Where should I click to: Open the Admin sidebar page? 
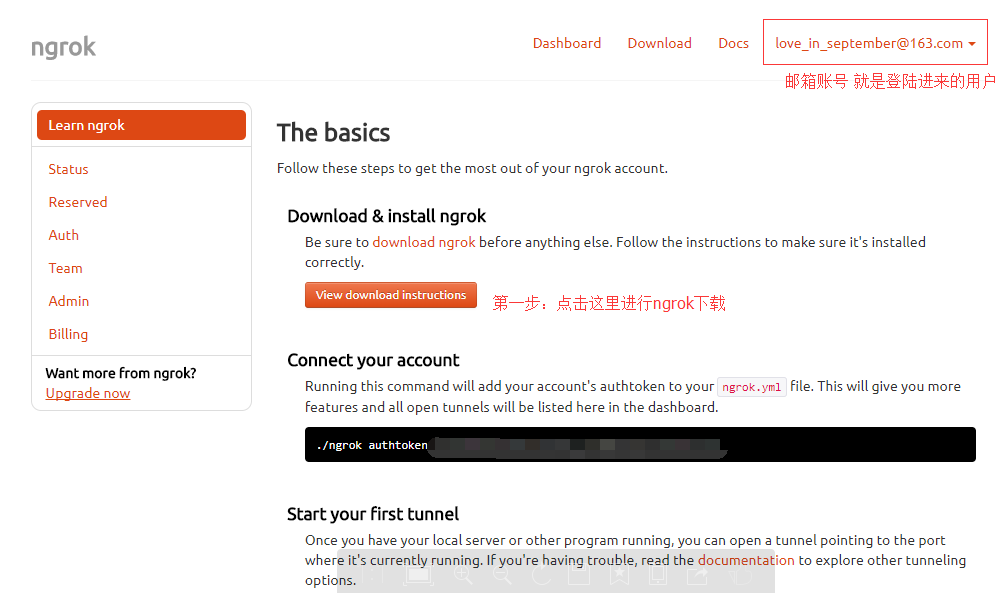click(69, 302)
